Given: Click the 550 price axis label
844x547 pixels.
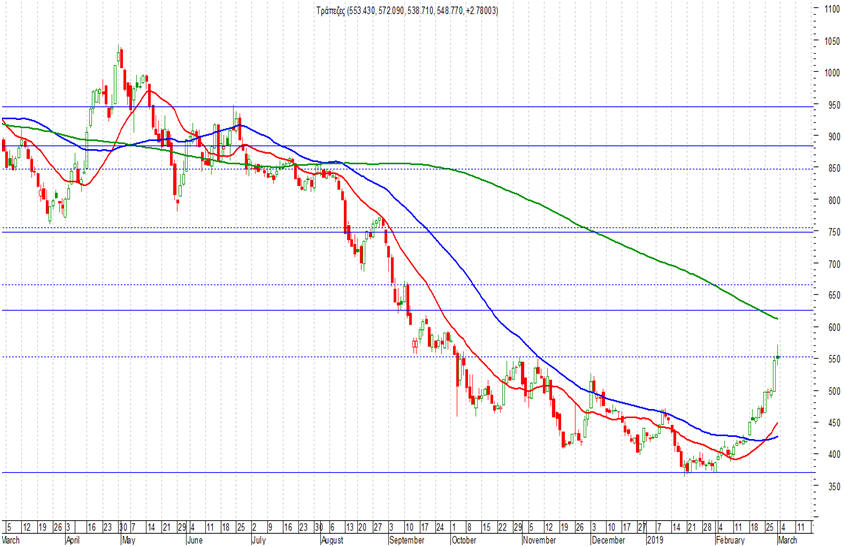Looking at the screenshot, I should point(834,359).
